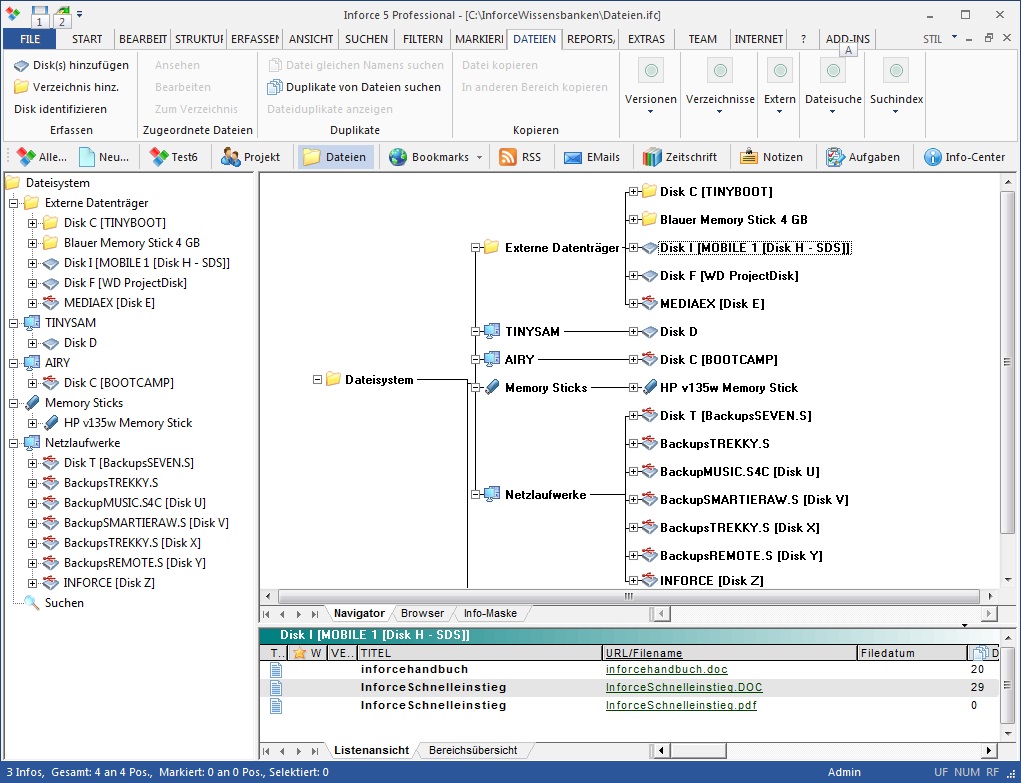Image resolution: width=1021 pixels, height=783 pixels.
Task: Click the Duplikate von Dateien suchen icon
Action: [275, 87]
